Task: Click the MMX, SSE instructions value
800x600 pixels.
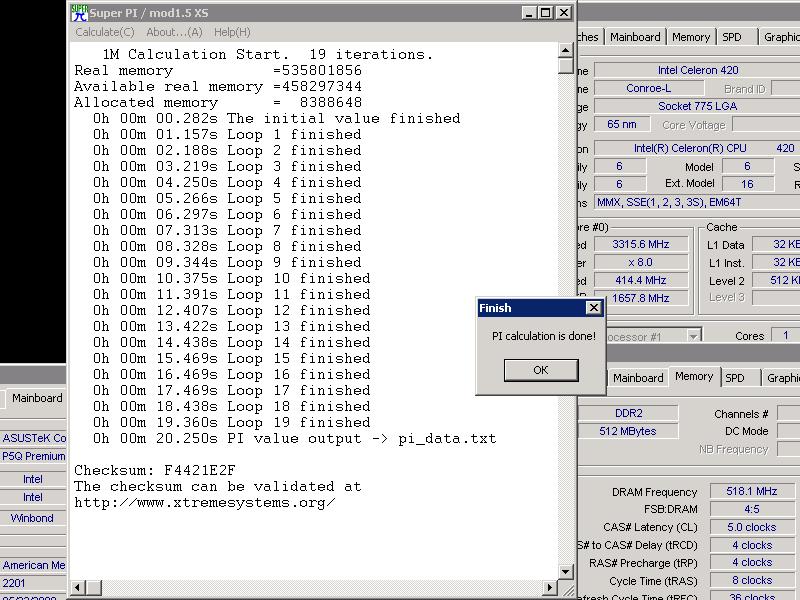Action: pos(697,202)
